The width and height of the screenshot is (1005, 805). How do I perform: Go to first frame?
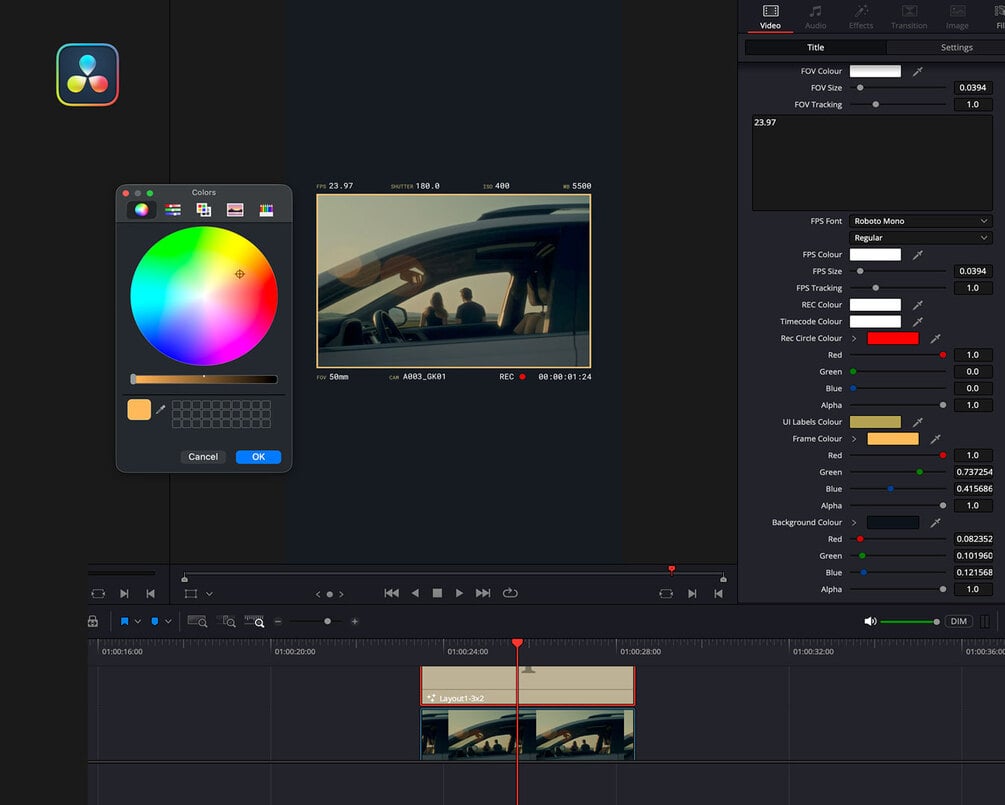[392, 593]
